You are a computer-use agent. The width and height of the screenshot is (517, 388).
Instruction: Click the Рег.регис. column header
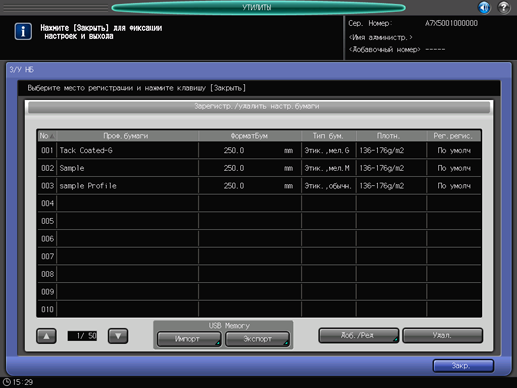point(454,136)
